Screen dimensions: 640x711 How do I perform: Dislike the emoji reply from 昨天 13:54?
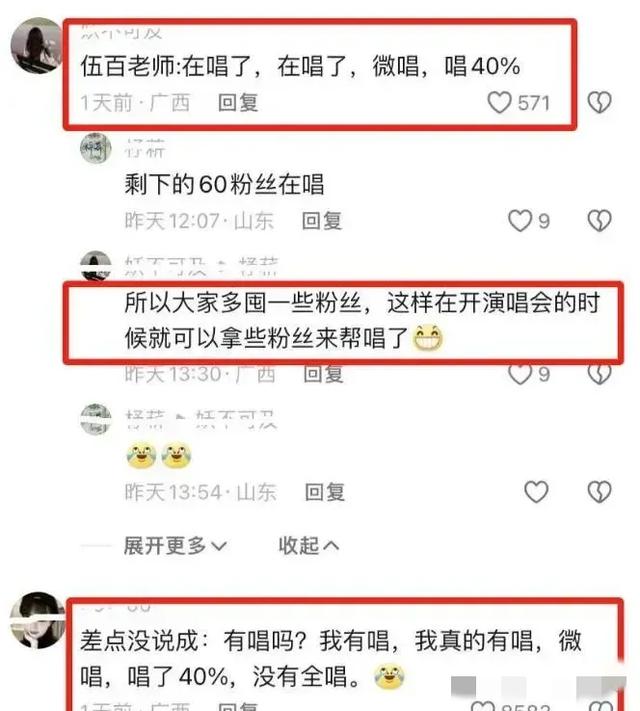[600, 492]
